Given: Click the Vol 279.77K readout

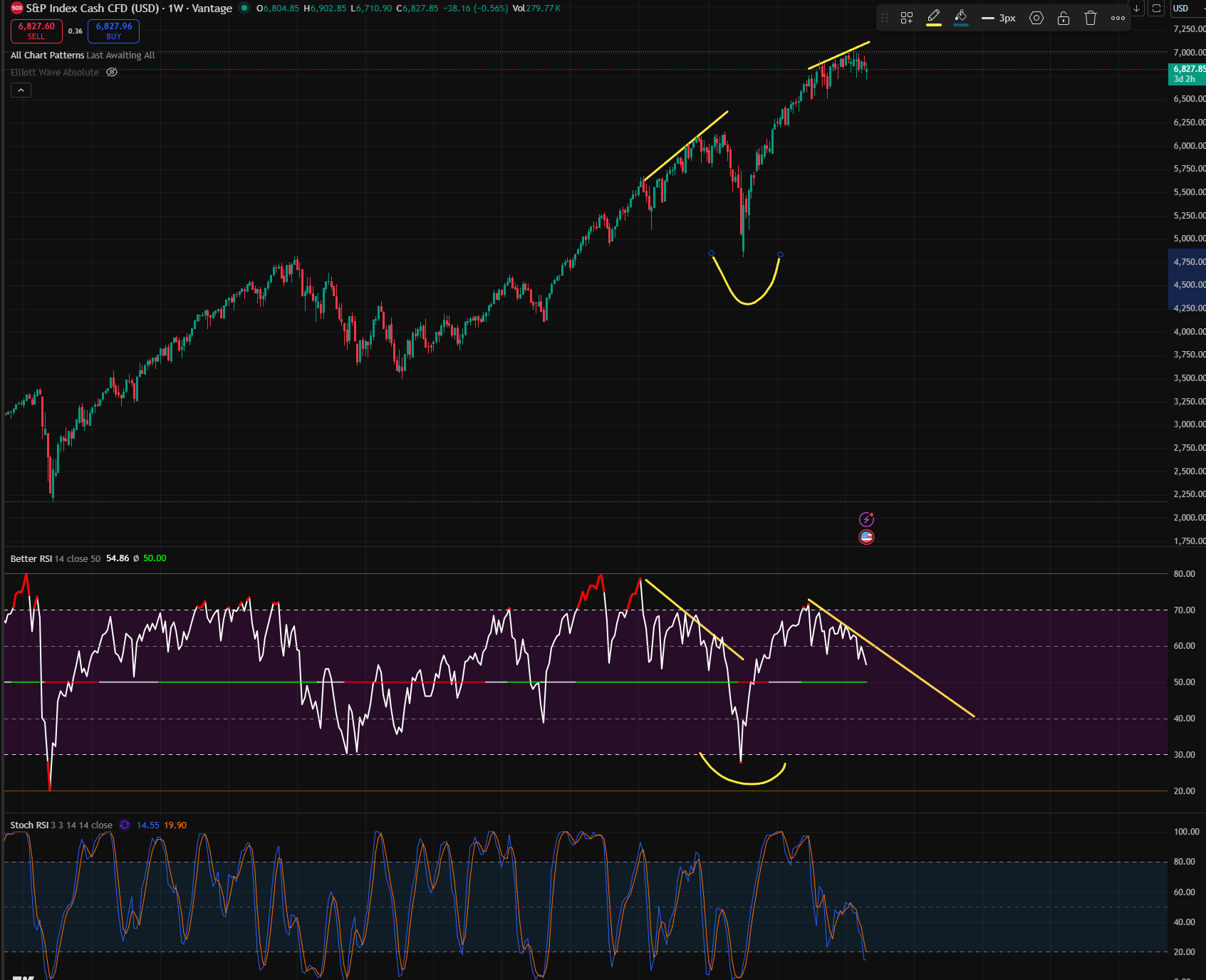Looking at the screenshot, I should [536, 9].
